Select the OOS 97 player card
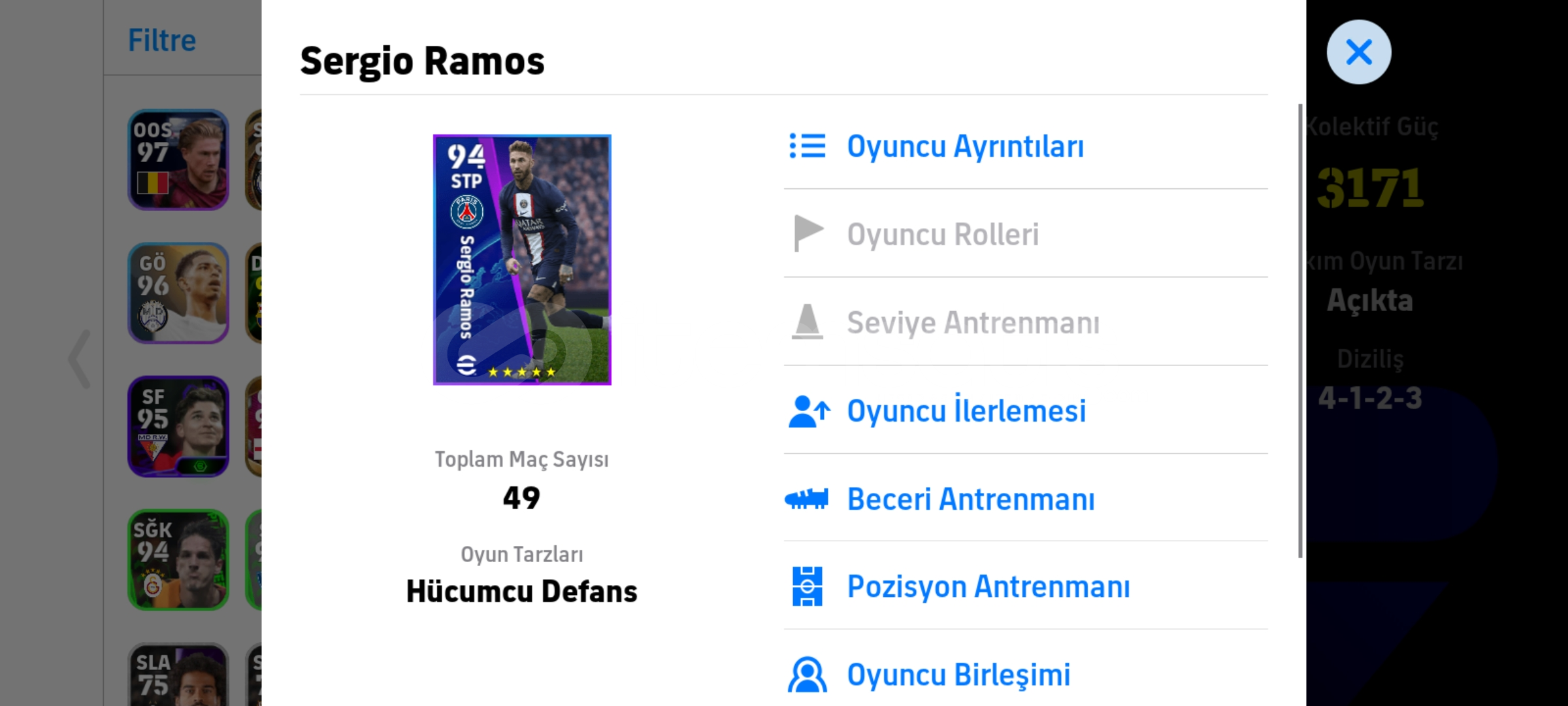The width and height of the screenshot is (1568, 706). [178, 160]
